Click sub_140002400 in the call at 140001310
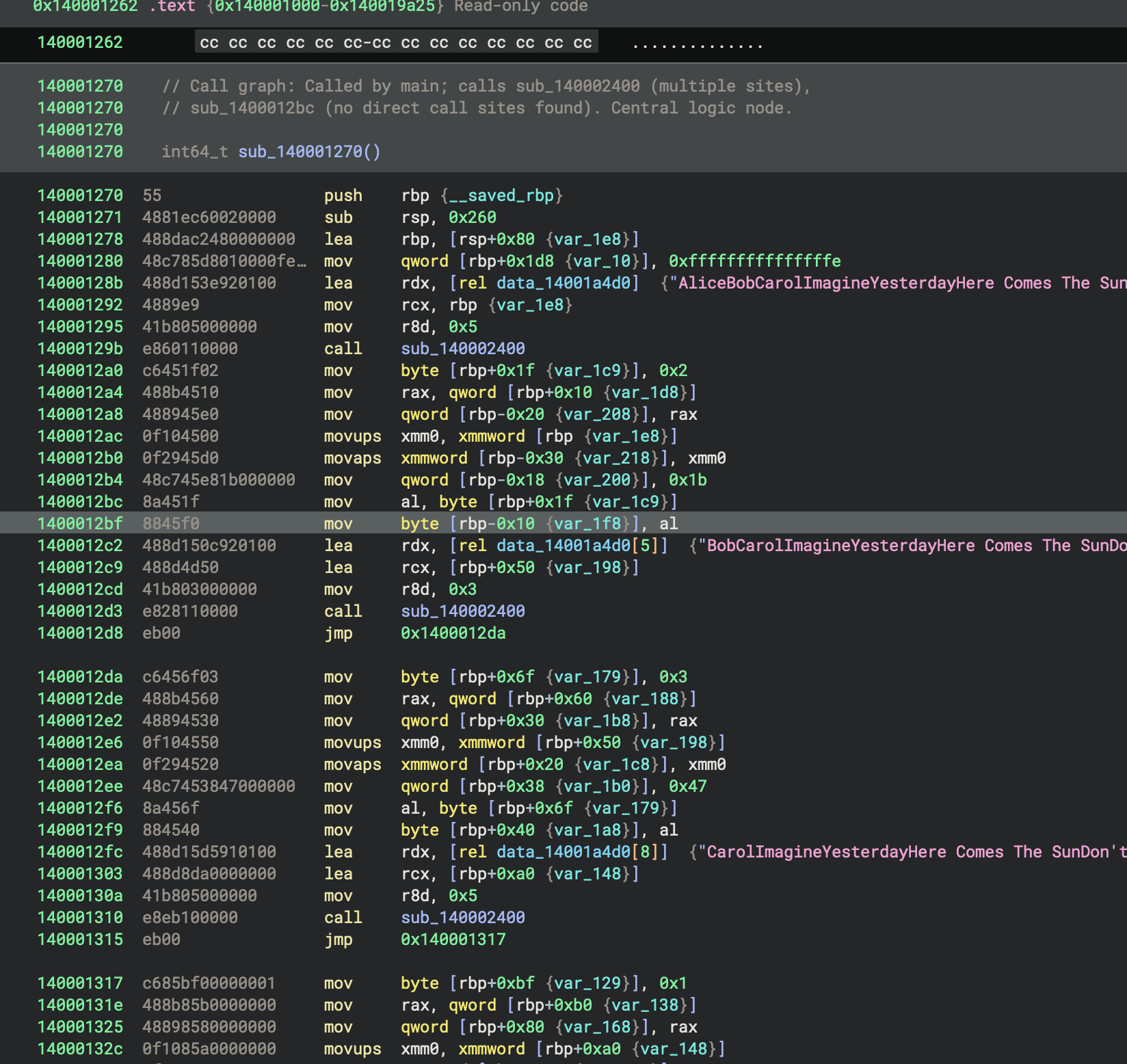Screen dimensions: 1127x1064 click(462, 918)
